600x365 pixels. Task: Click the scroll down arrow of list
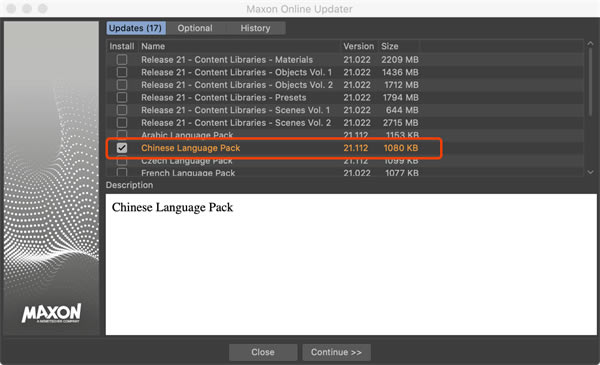click(x=590, y=172)
